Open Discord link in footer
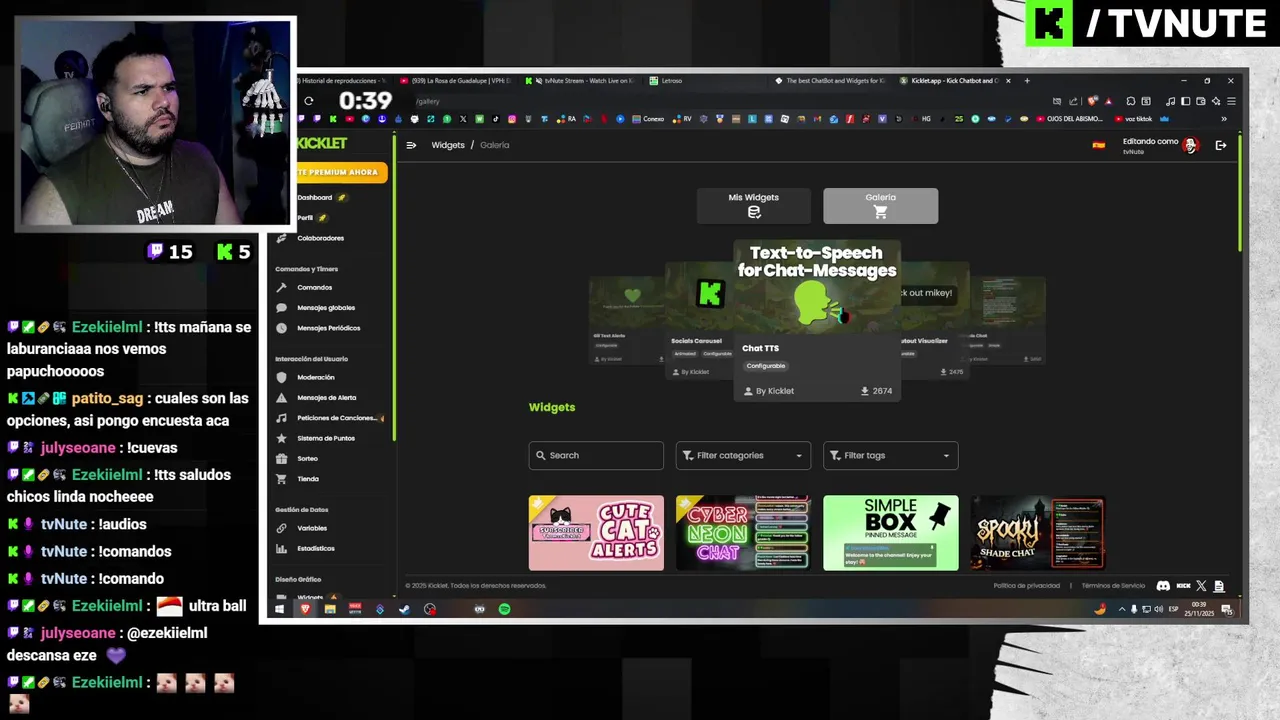This screenshot has height=720, width=1280. (x=1163, y=586)
